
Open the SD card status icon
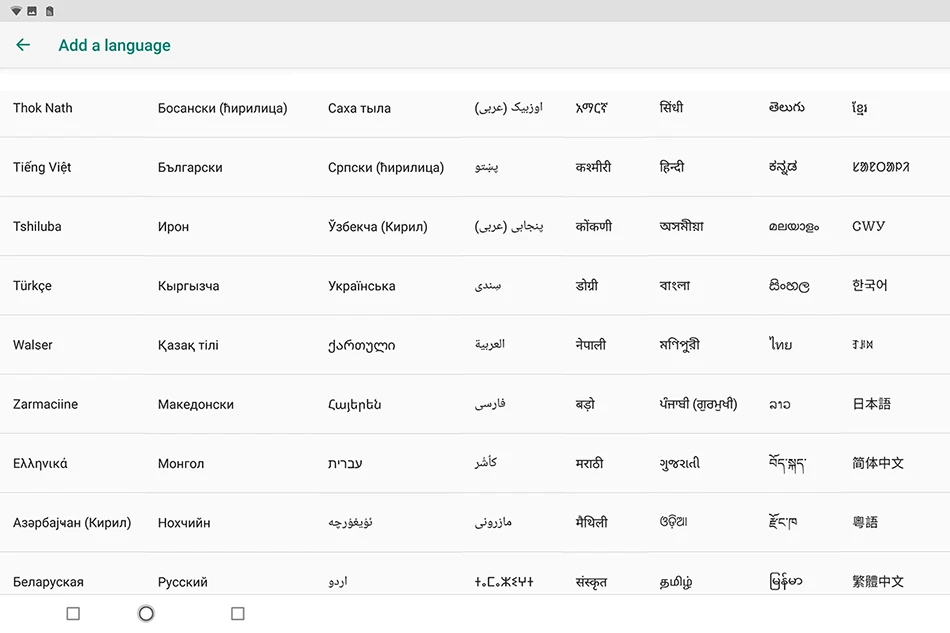point(50,11)
